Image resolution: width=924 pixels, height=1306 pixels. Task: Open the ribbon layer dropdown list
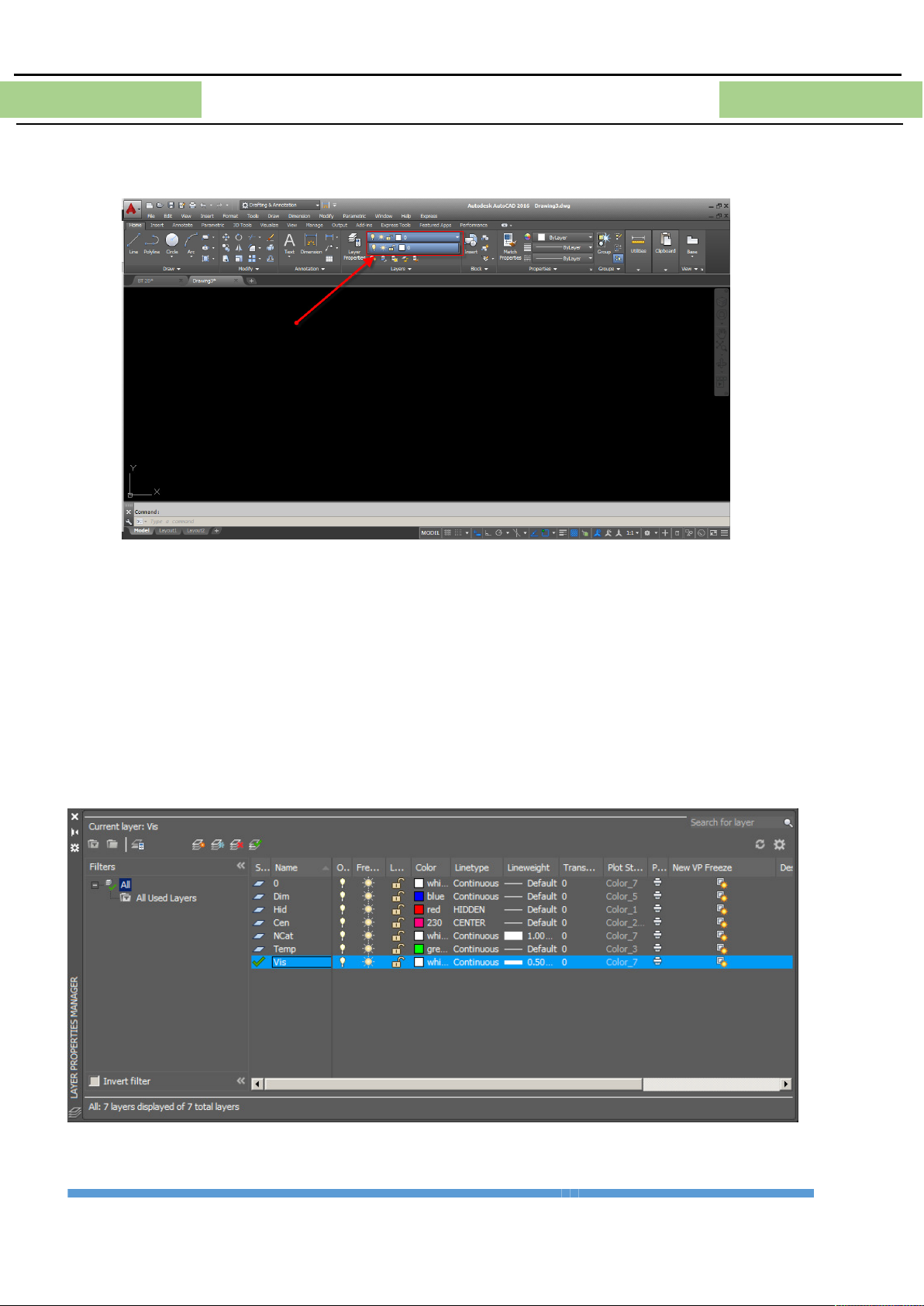point(457,237)
